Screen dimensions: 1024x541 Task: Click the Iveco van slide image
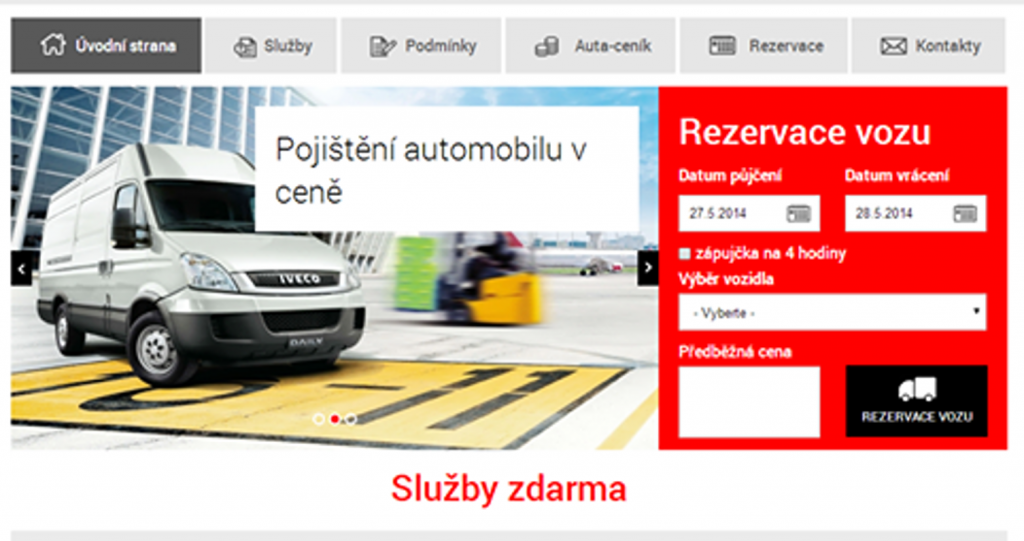(x=334, y=268)
